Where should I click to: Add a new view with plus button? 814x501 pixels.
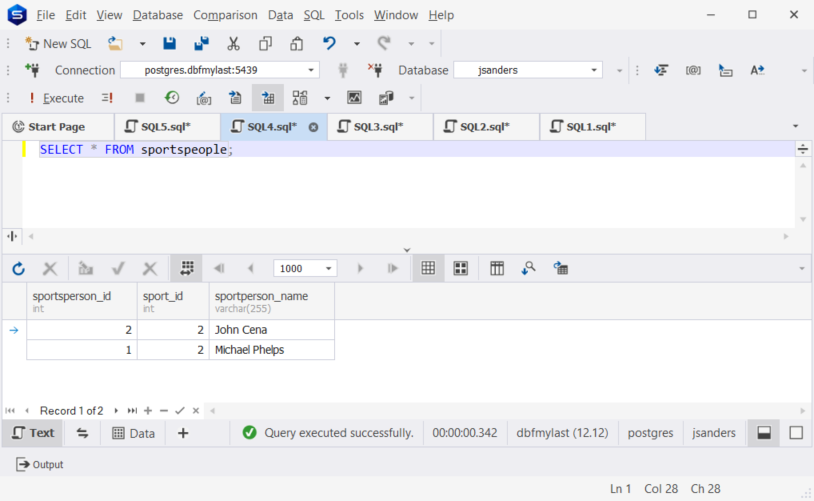183,433
